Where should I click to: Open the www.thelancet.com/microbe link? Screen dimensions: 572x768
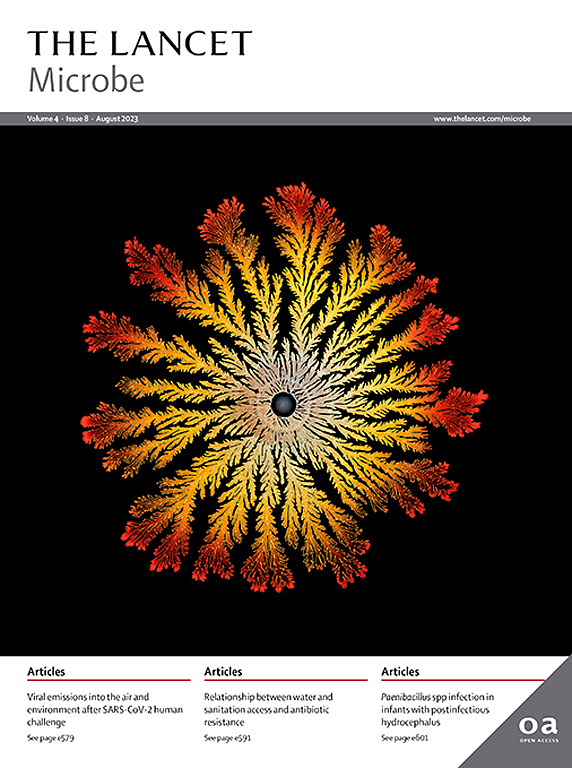(x=482, y=119)
